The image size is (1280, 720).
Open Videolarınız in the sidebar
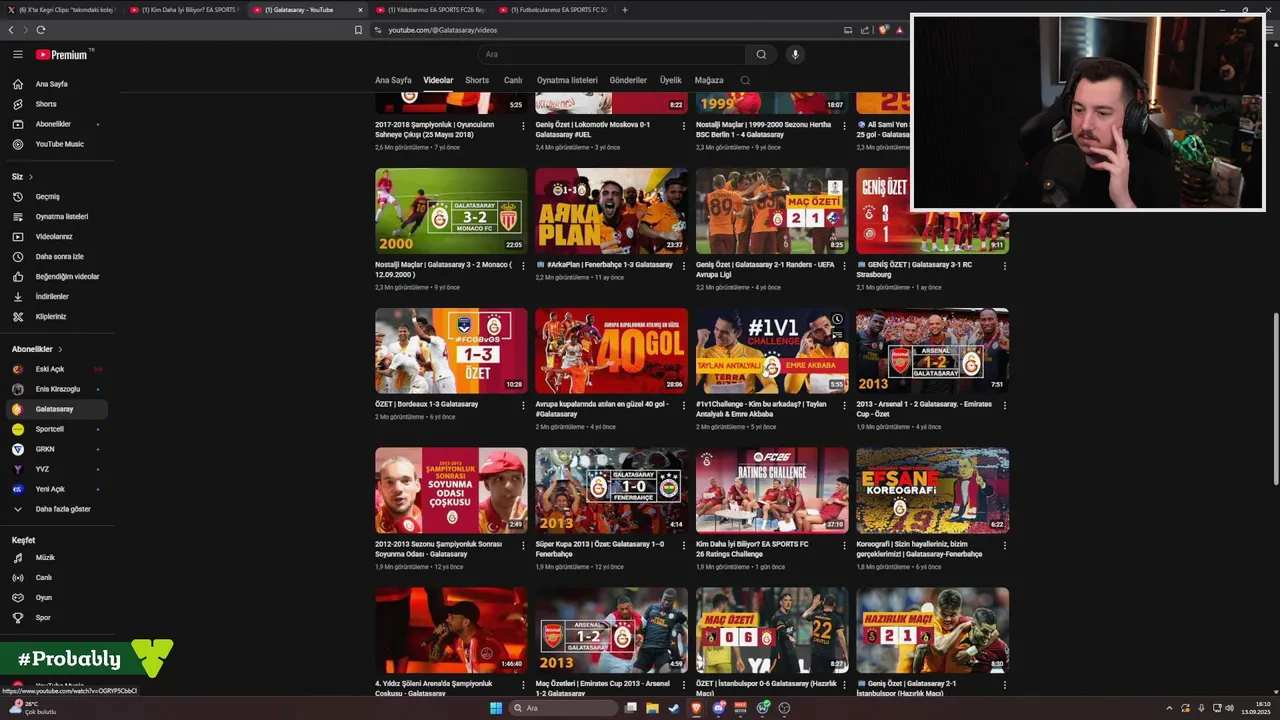coord(54,237)
